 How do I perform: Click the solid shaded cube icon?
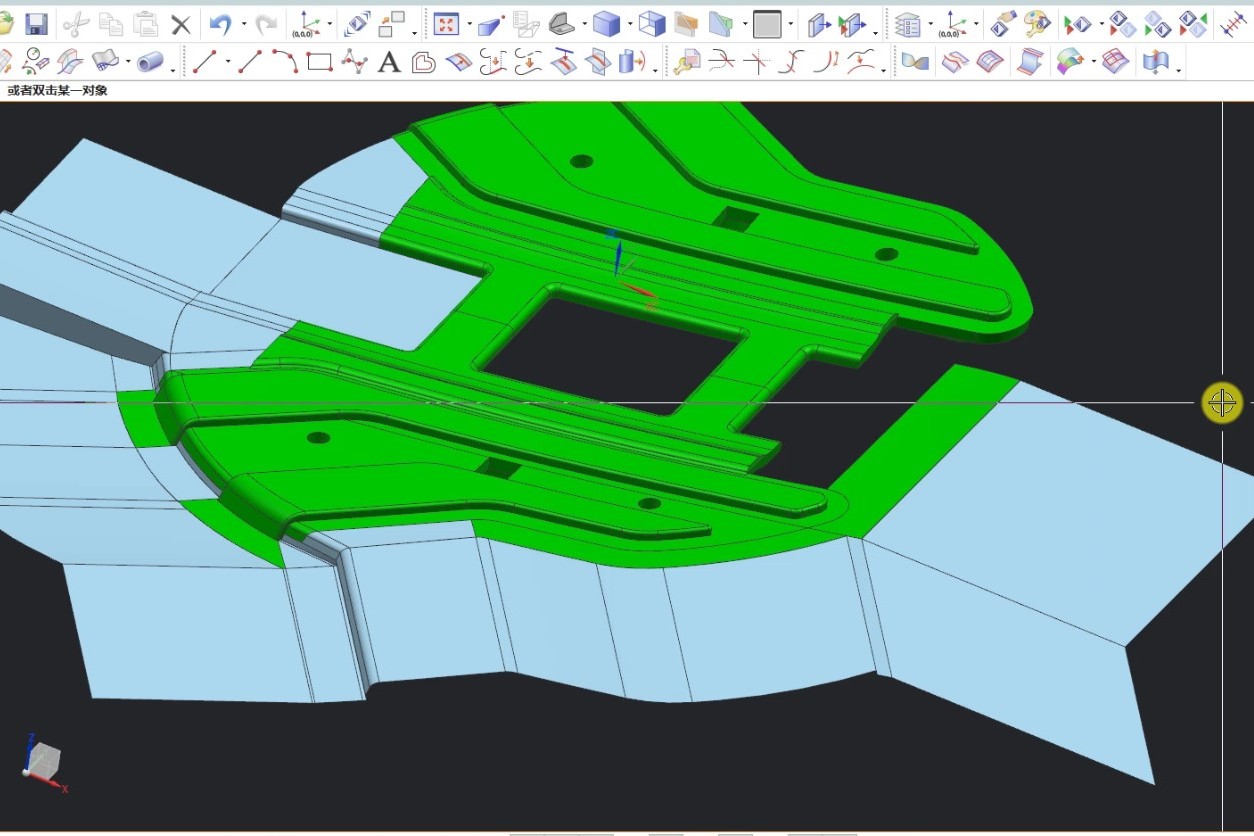tap(605, 24)
